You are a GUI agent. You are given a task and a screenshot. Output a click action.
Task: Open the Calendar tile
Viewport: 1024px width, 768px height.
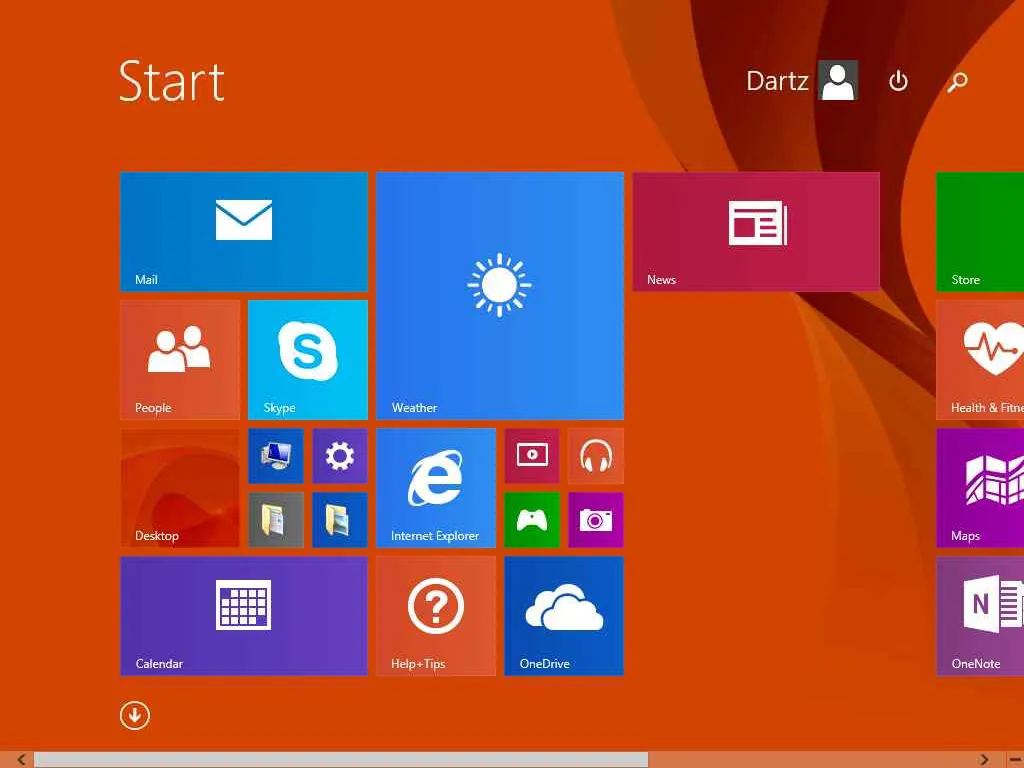click(244, 615)
